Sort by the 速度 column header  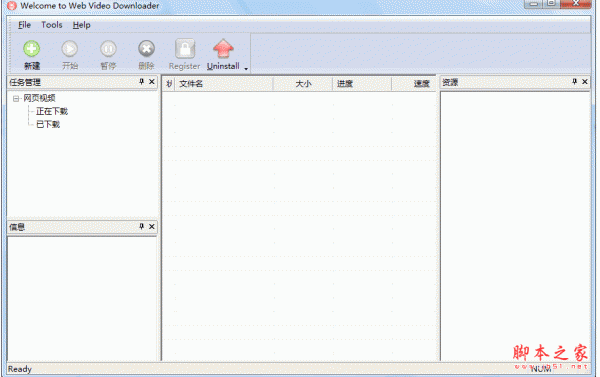click(414, 84)
